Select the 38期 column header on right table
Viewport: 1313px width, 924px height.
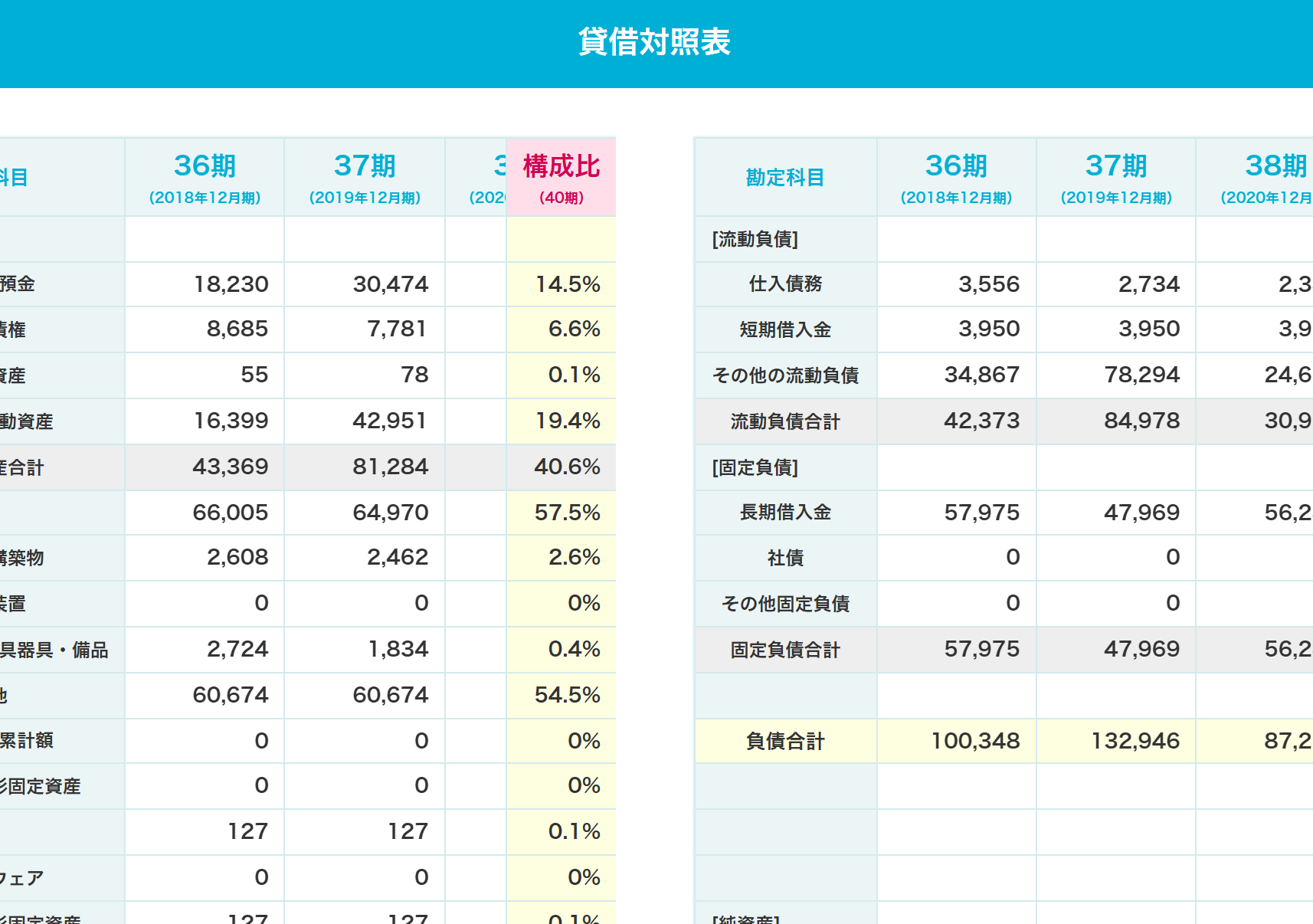tap(1276, 176)
